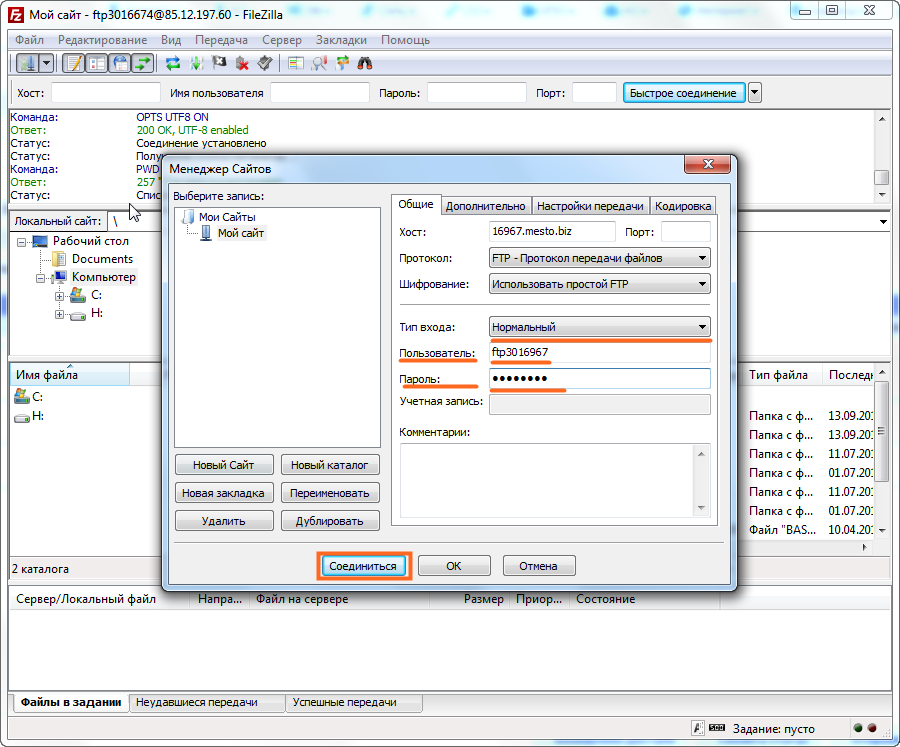
Task: Select 'Рабочий стол' in local tree
Action: (91, 241)
